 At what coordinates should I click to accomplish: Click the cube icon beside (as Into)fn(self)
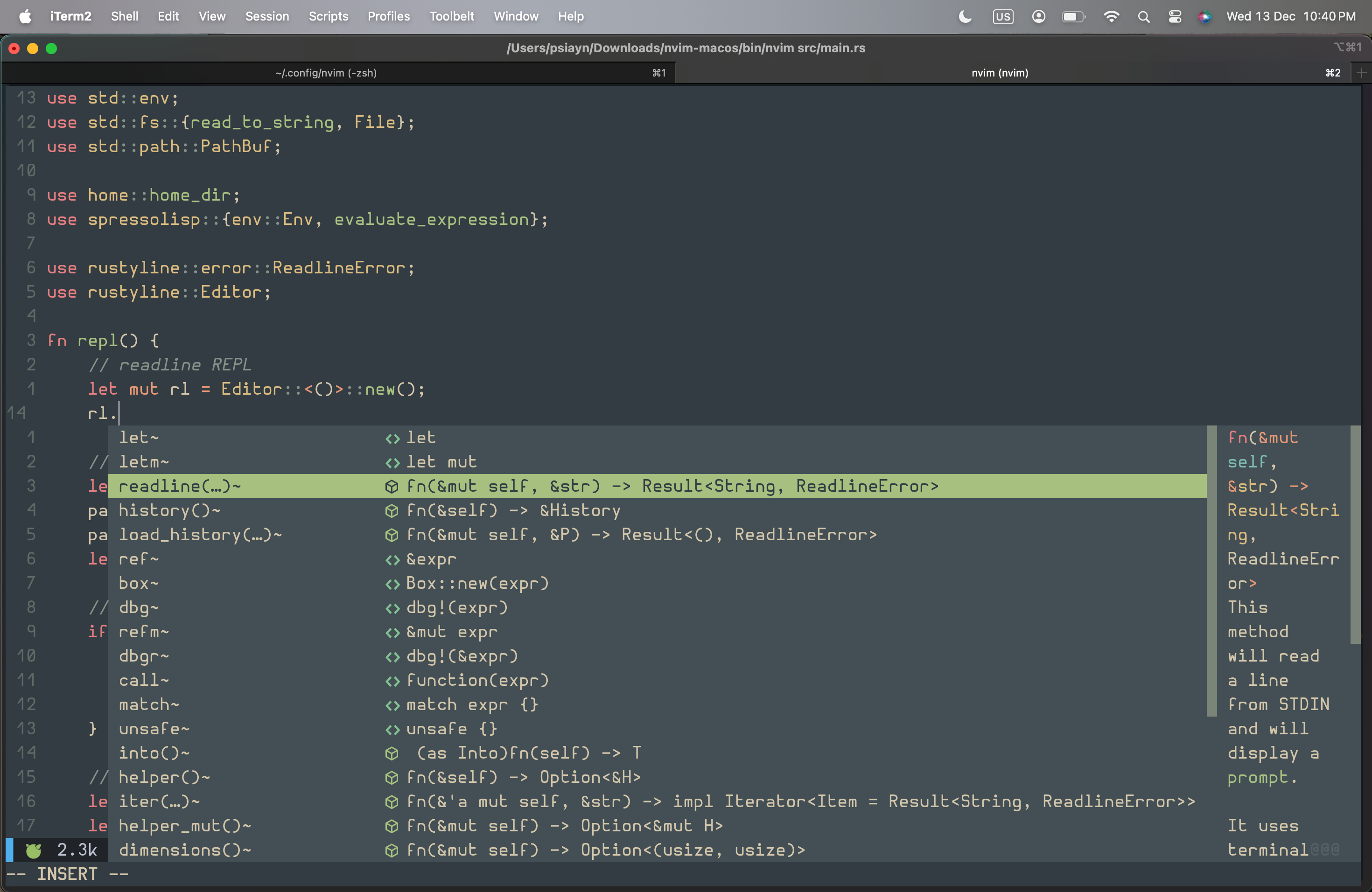click(x=392, y=754)
